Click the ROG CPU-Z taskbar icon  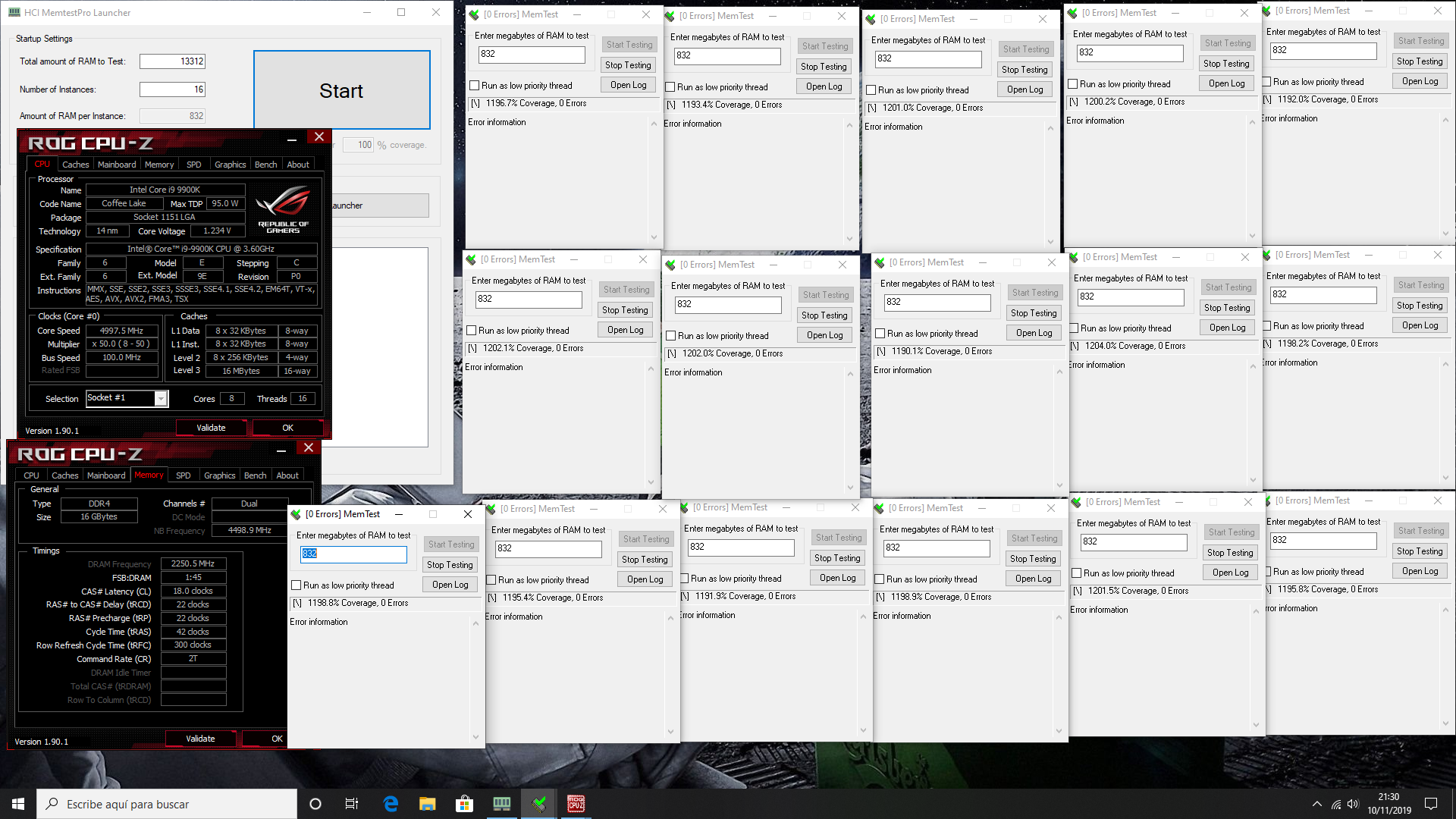click(x=576, y=804)
